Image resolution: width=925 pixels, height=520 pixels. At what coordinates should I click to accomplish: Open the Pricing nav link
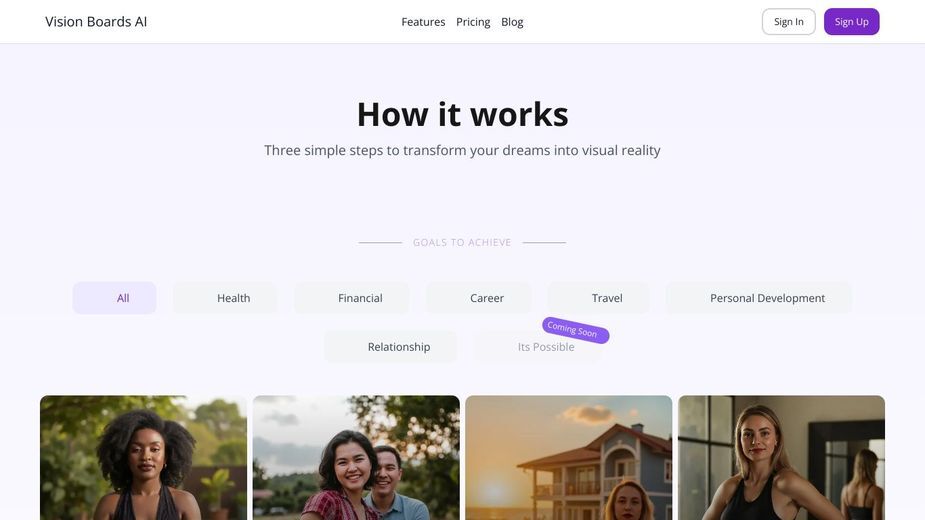coord(473,22)
